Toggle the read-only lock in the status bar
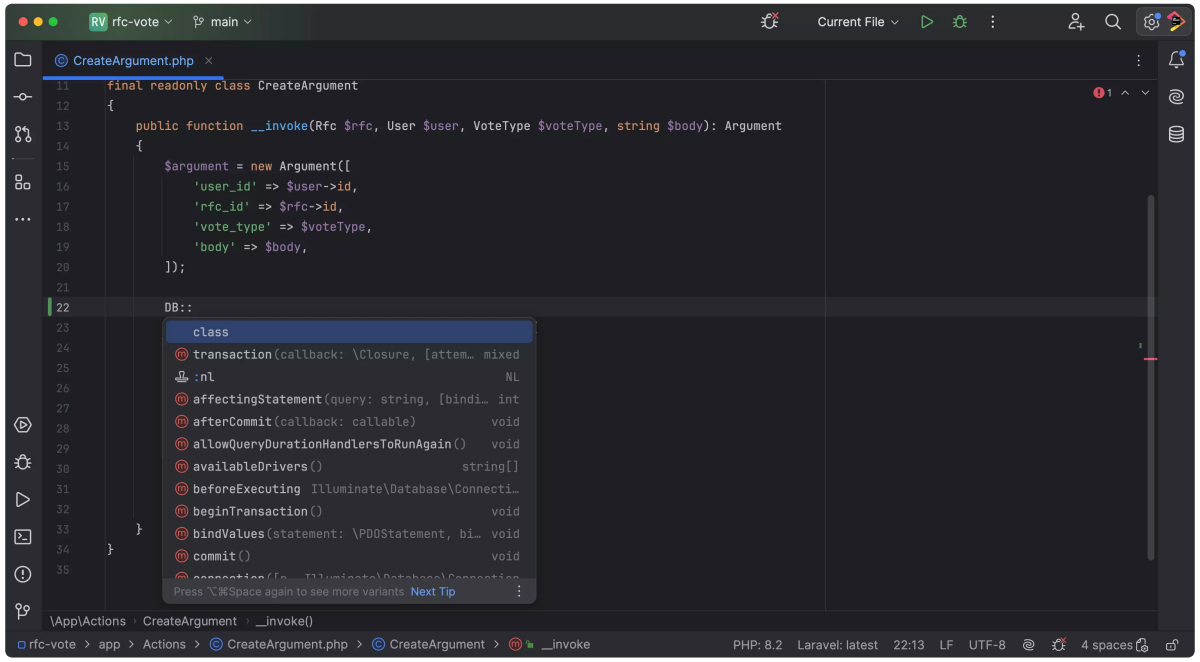The height and width of the screenshot is (662, 1200). tap(1171, 645)
